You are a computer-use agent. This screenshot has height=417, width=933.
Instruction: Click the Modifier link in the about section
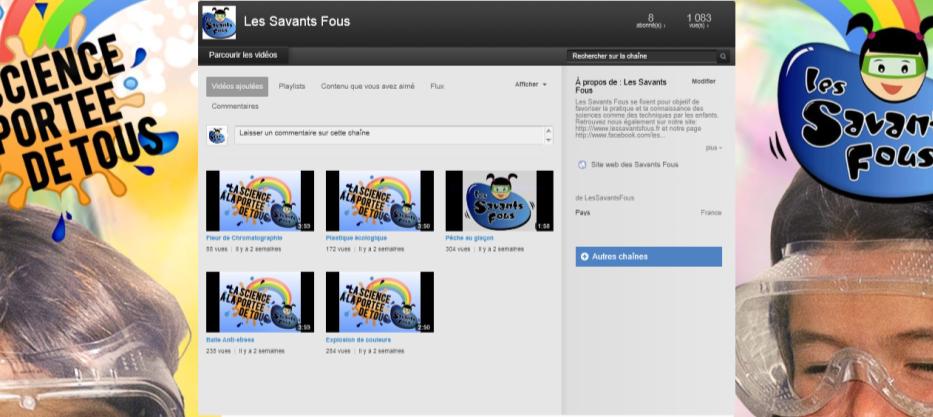tap(703, 81)
